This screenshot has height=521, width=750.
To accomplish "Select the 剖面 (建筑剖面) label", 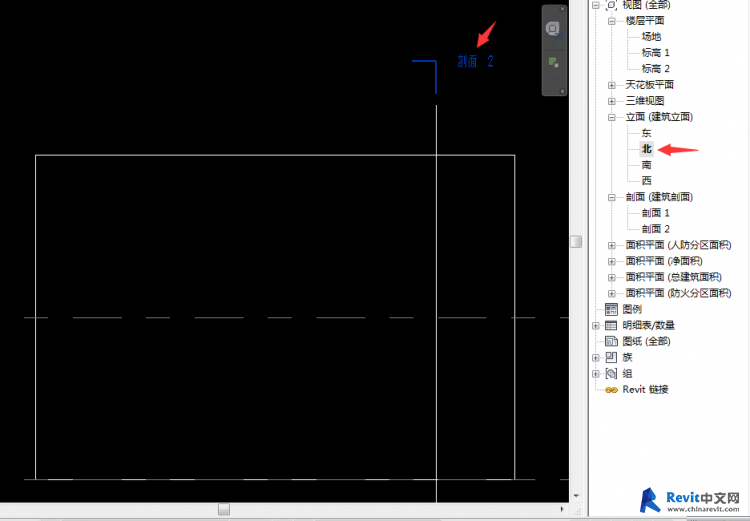I will pyautogui.click(x=659, y=197).
